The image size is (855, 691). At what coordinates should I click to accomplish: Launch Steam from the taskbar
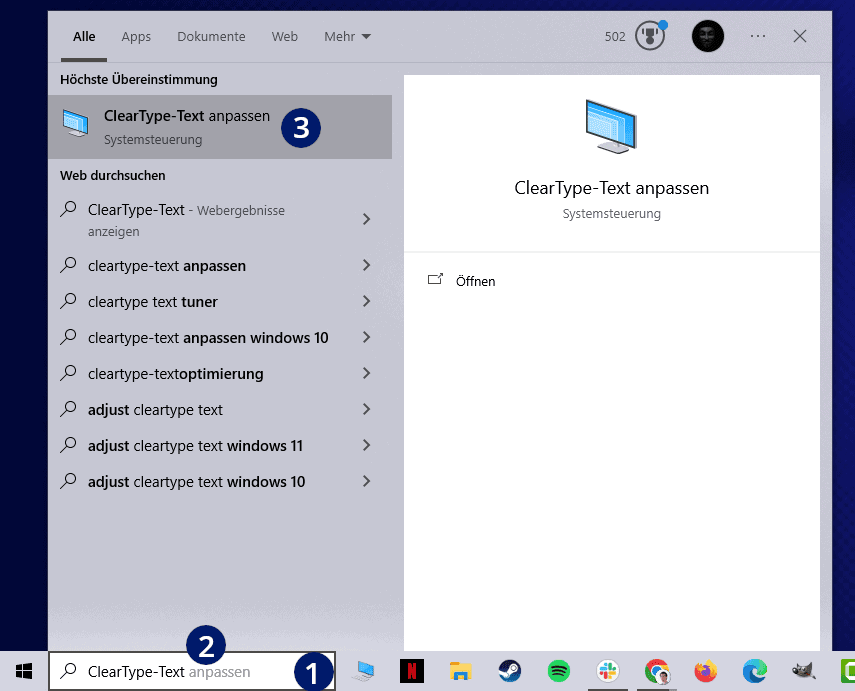(x=510, y=671)
